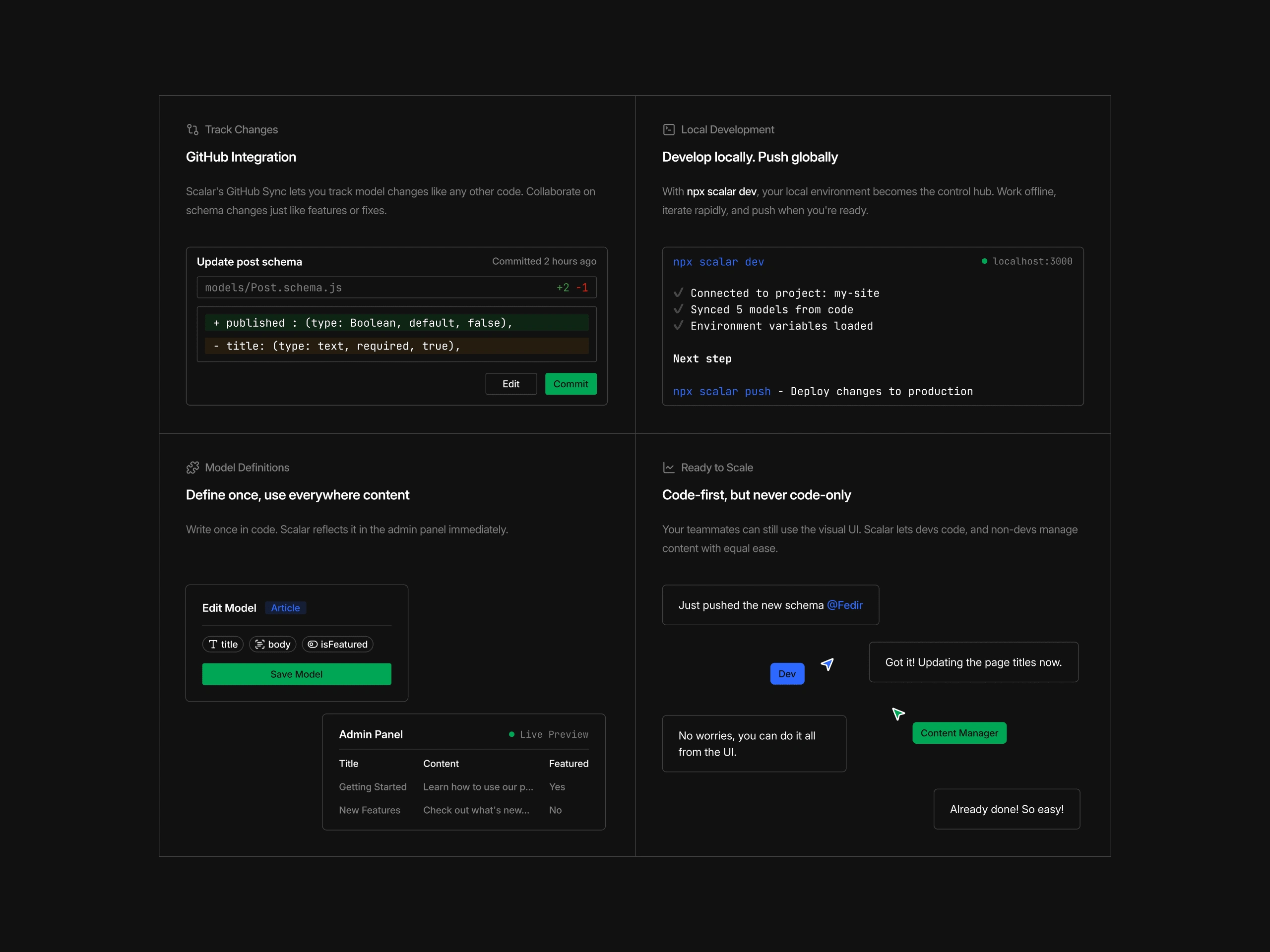Screen dimensions: 1270x952
Task: Click the Already done! So easy! message
Action: click(x=1007, y=809)
